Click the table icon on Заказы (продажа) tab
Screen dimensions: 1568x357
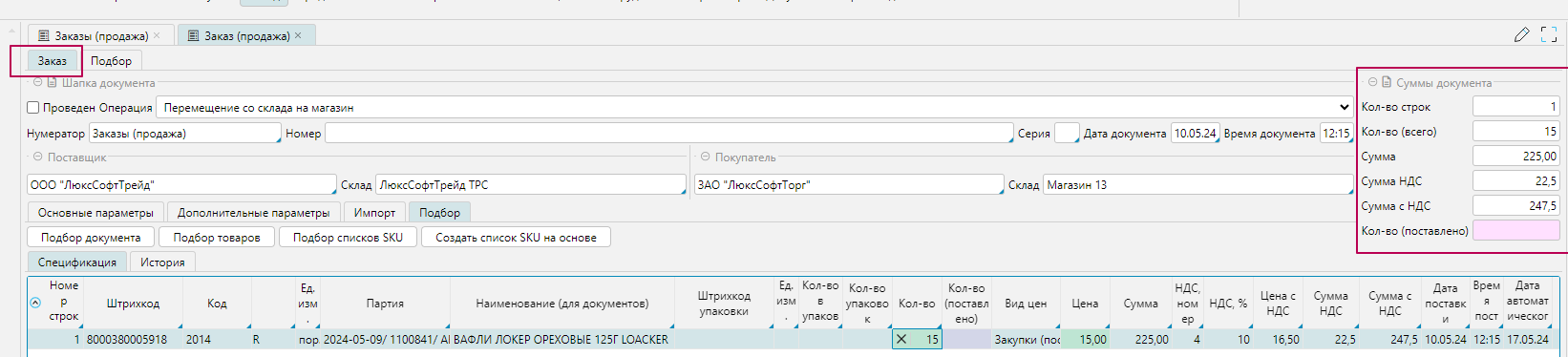pos(43,35)
